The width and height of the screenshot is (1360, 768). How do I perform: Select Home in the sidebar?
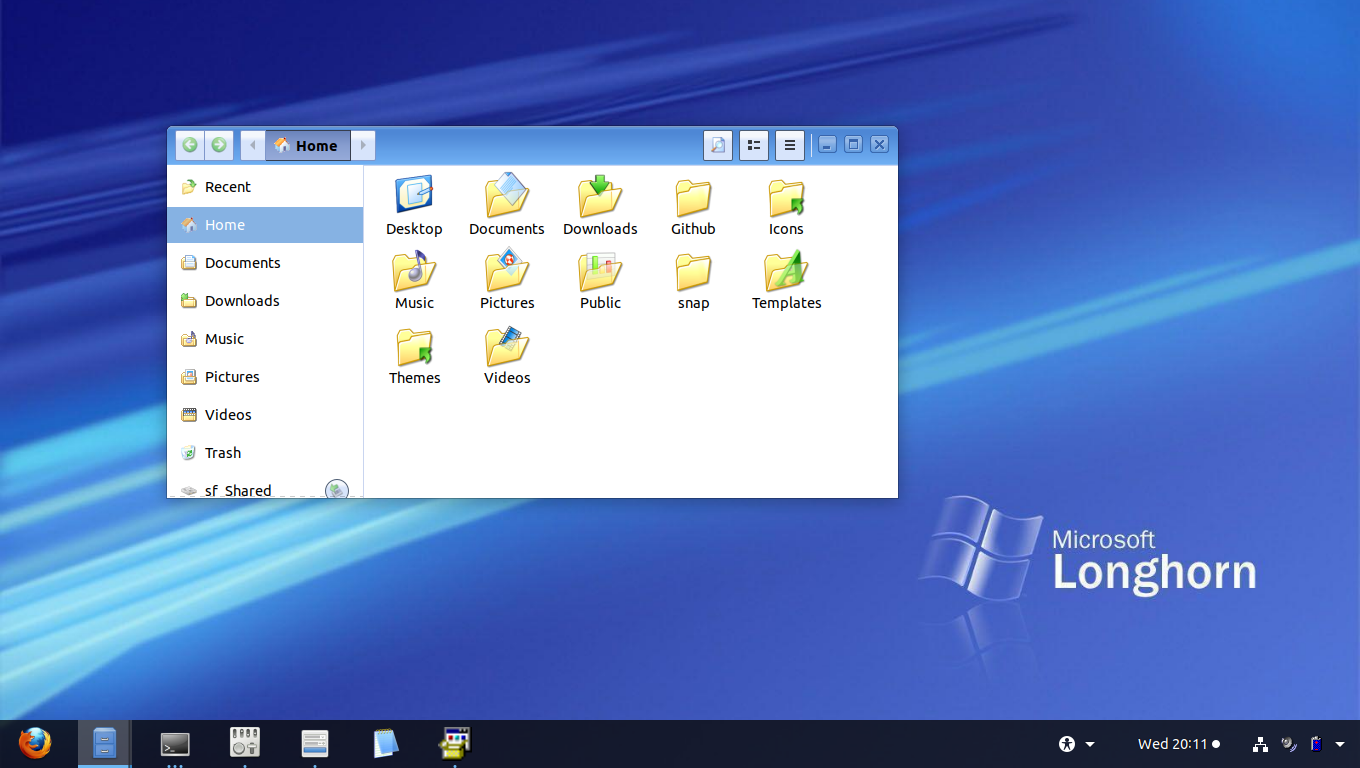click(x=265, y=225)
